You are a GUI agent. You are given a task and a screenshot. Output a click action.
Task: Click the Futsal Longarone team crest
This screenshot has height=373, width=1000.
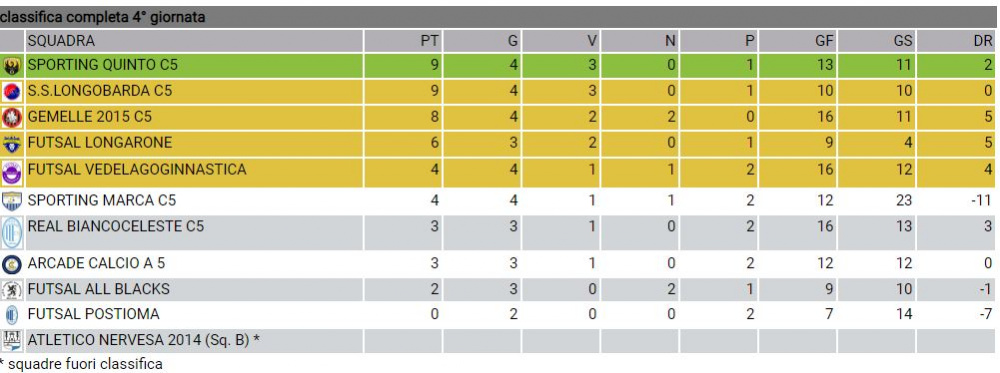point(12,145)
